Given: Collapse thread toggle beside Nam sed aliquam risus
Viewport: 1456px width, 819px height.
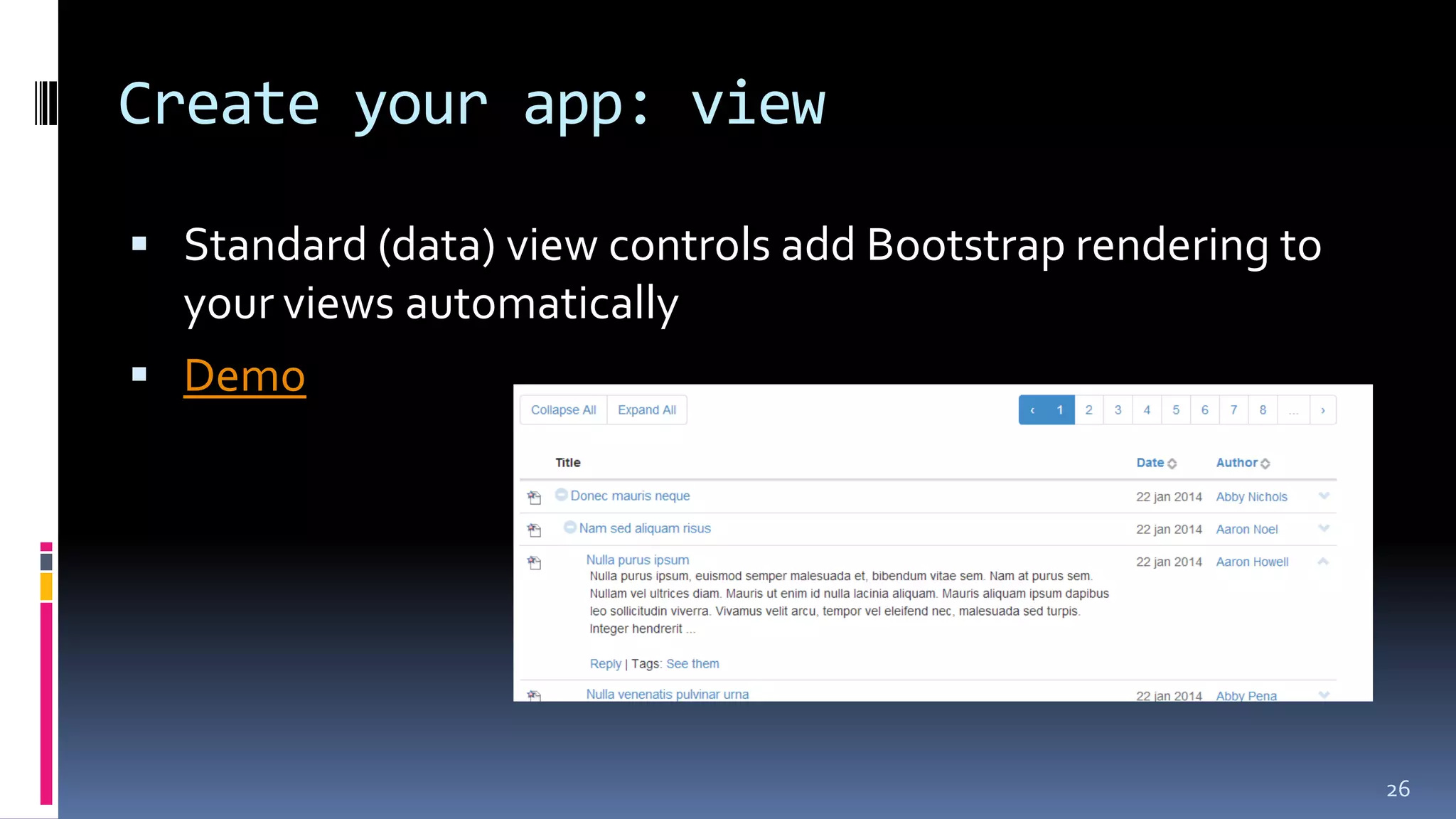Looking at the screenshot, I should coord(570,527).
